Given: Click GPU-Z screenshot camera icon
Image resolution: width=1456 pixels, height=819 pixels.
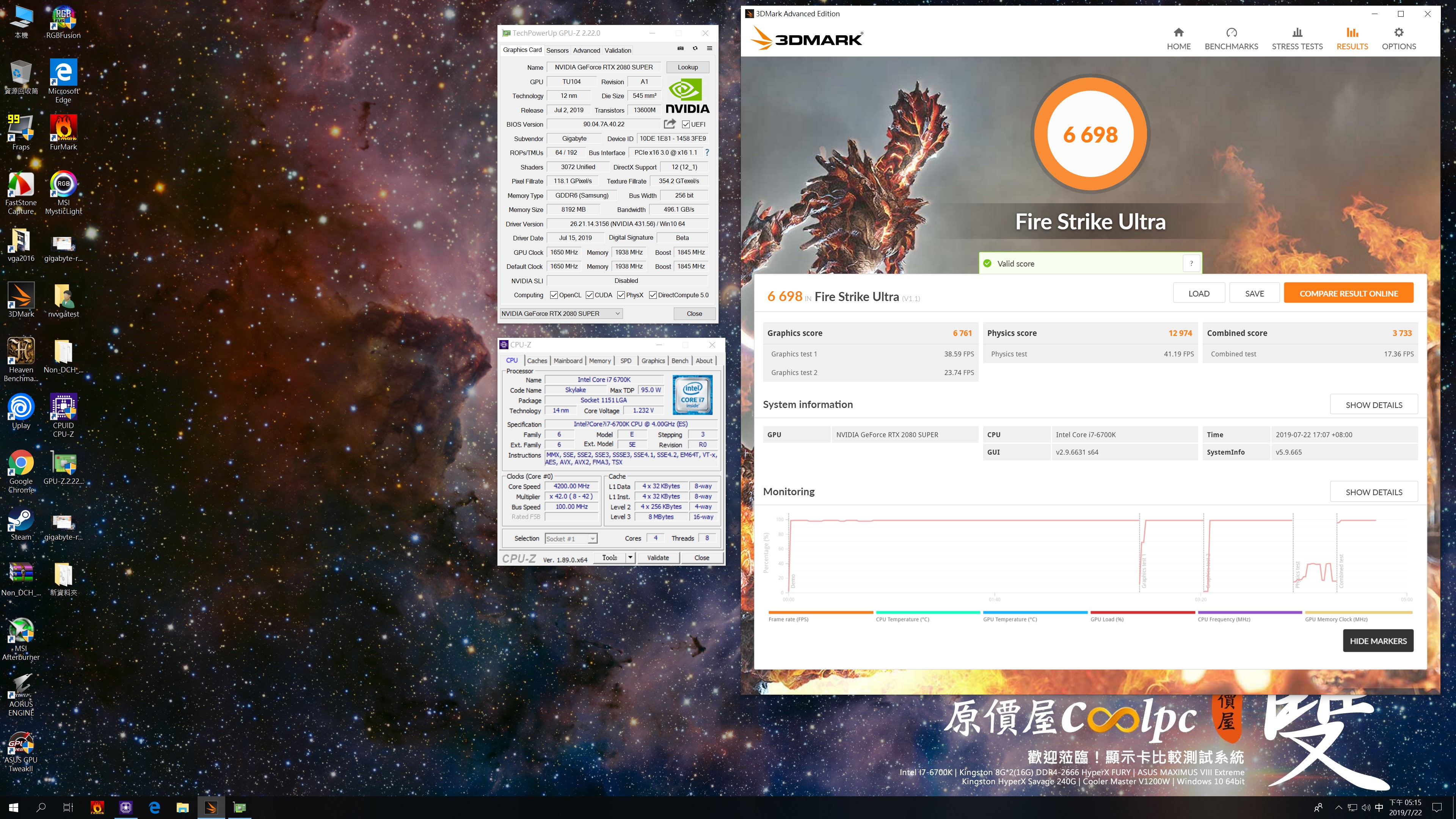Looking at the screenshot, I should click(681, 49).
